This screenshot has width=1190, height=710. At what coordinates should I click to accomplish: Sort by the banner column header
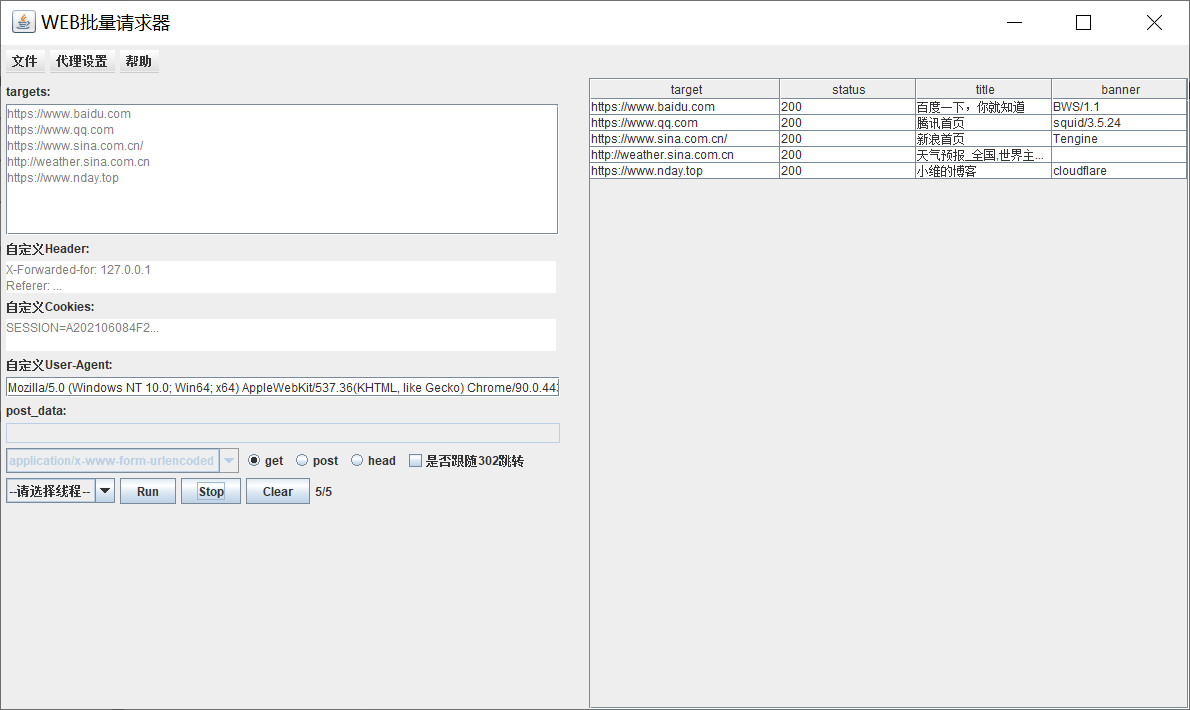point(1119,89)
